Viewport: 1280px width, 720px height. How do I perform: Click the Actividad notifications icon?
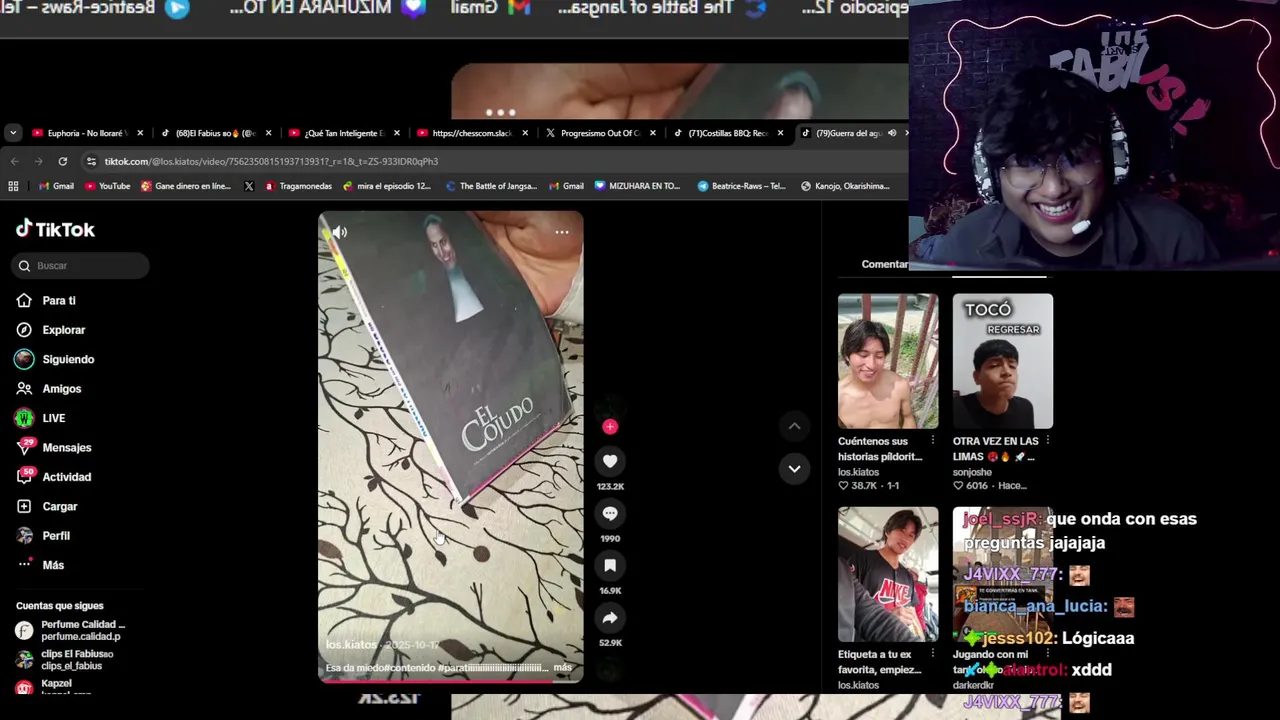[x=24, y=477]
